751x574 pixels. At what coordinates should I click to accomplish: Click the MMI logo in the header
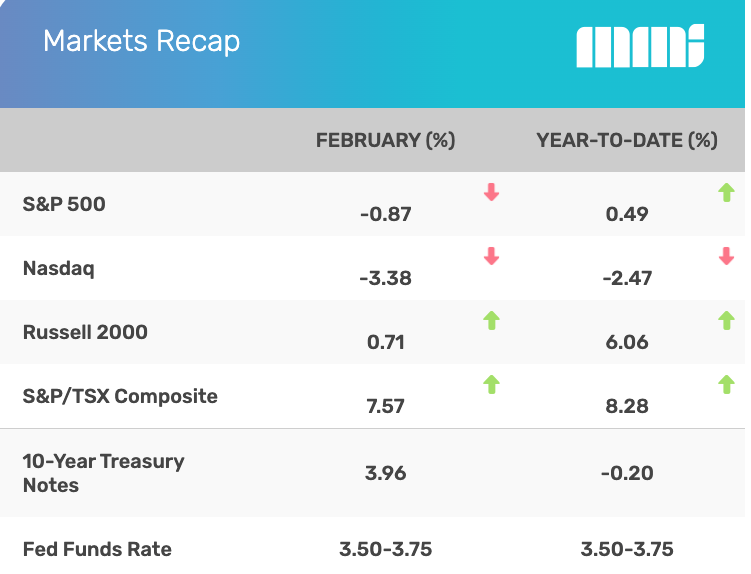pyautogui.click(x=640, y=47)
